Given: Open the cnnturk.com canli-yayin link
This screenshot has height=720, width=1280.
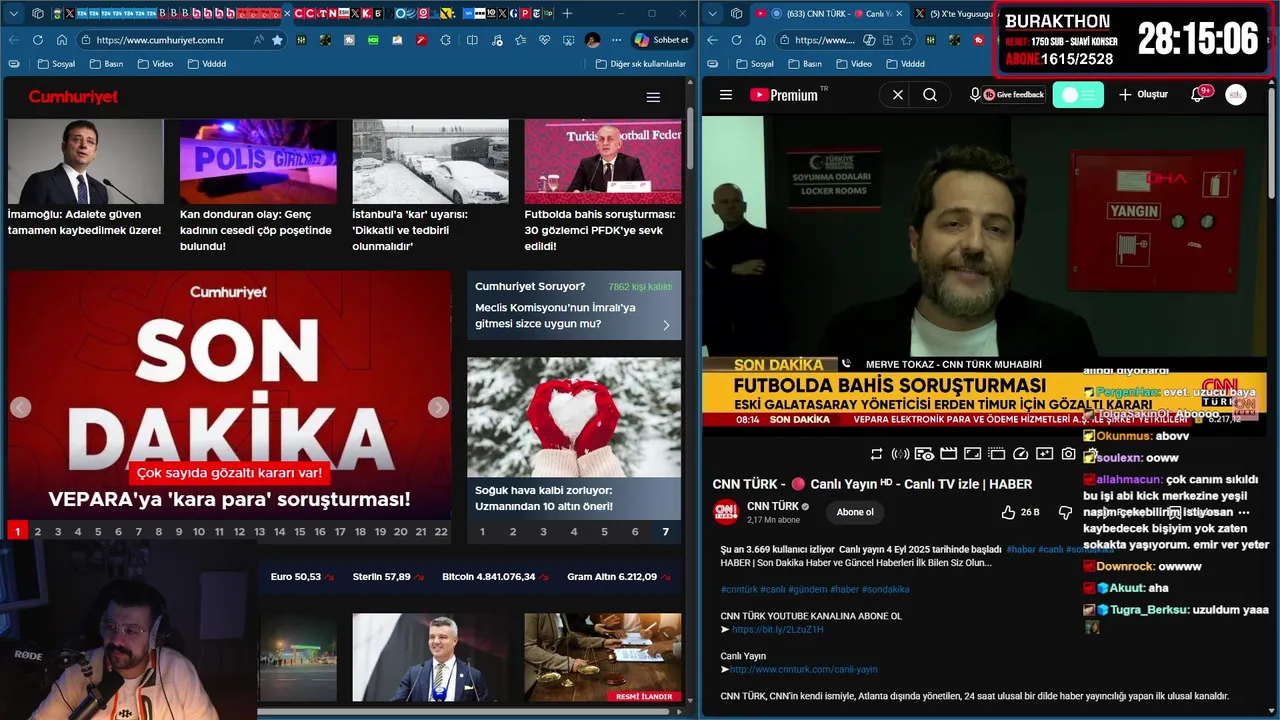Looking at the screenshot, I should (803, 669).
